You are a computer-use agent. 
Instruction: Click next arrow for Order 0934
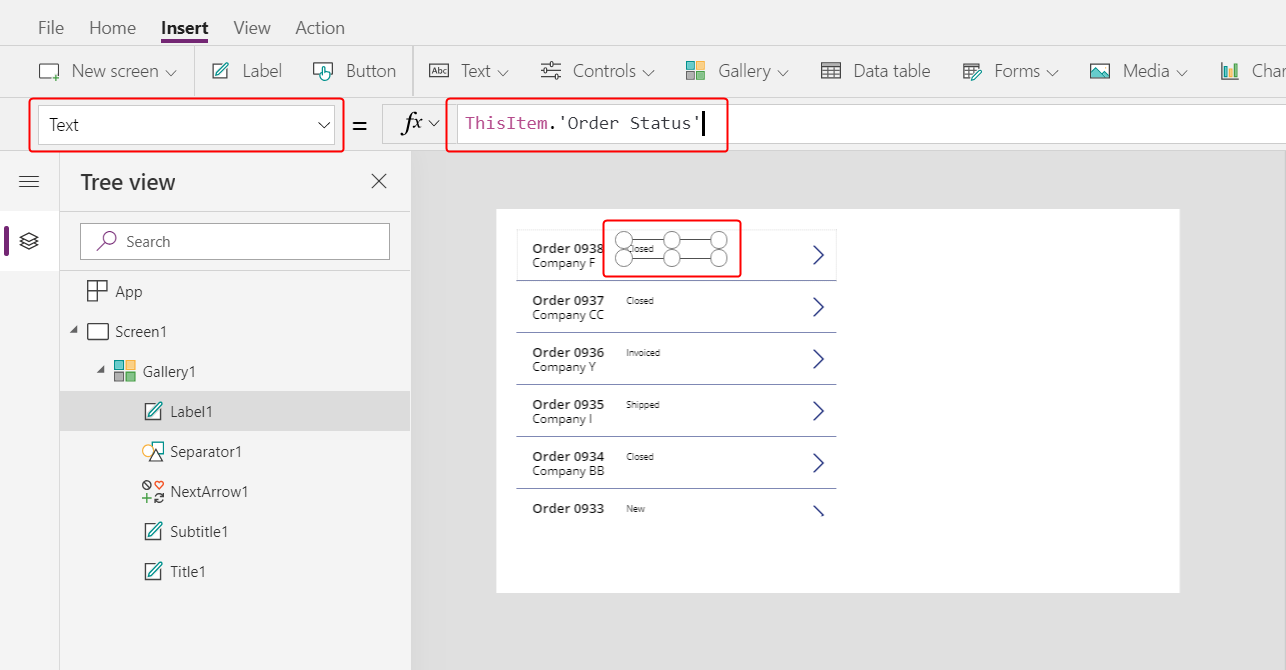[x=818, y=463]
